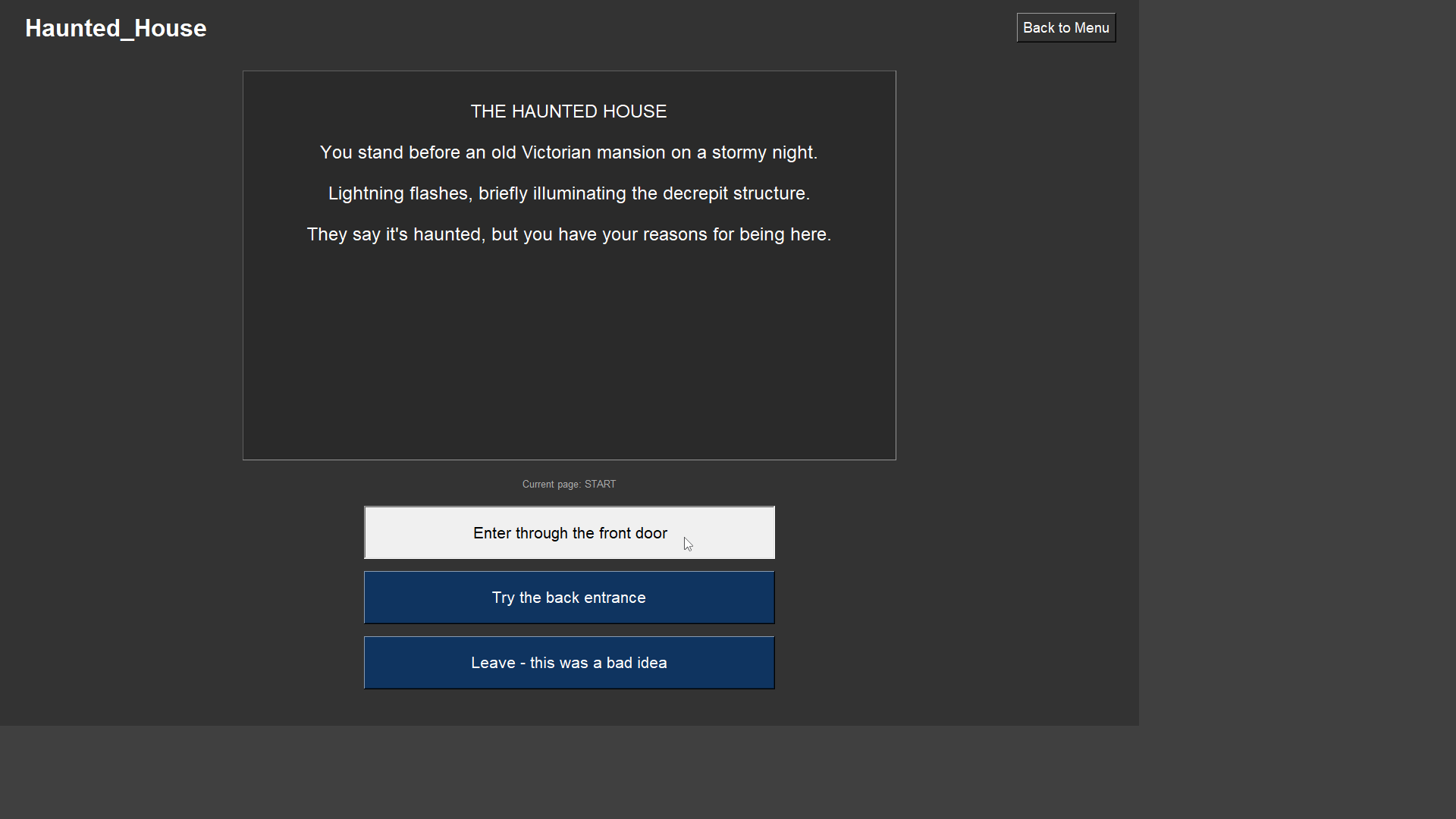
Task: Choose Enter through the front door
Action: (569, 533)
